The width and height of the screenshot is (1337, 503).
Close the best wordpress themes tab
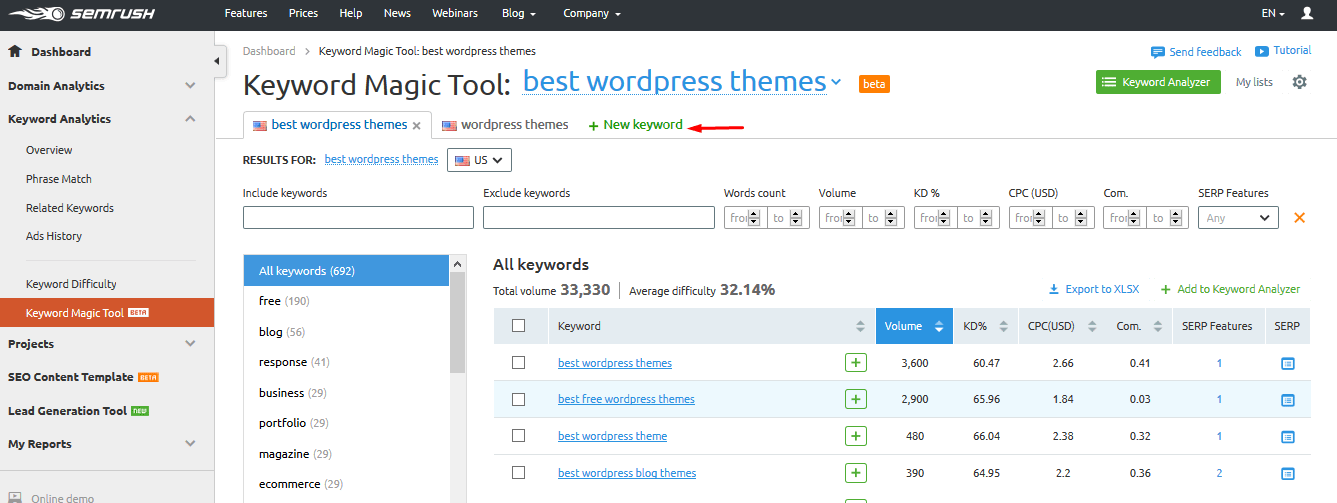(417, 126)
